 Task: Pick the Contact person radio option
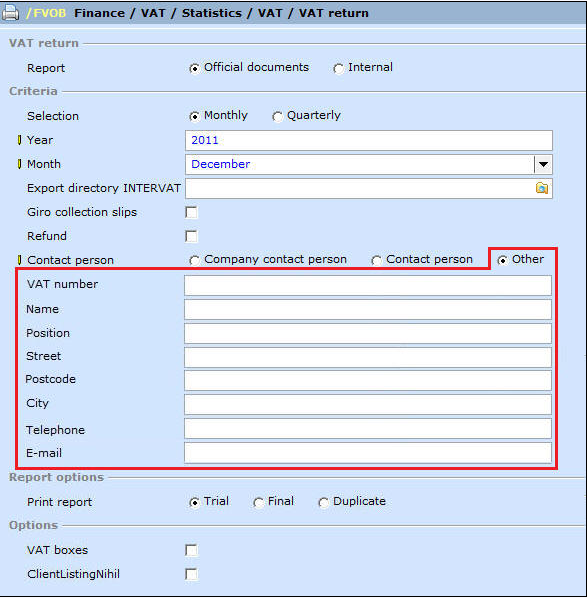coord(376,260)
